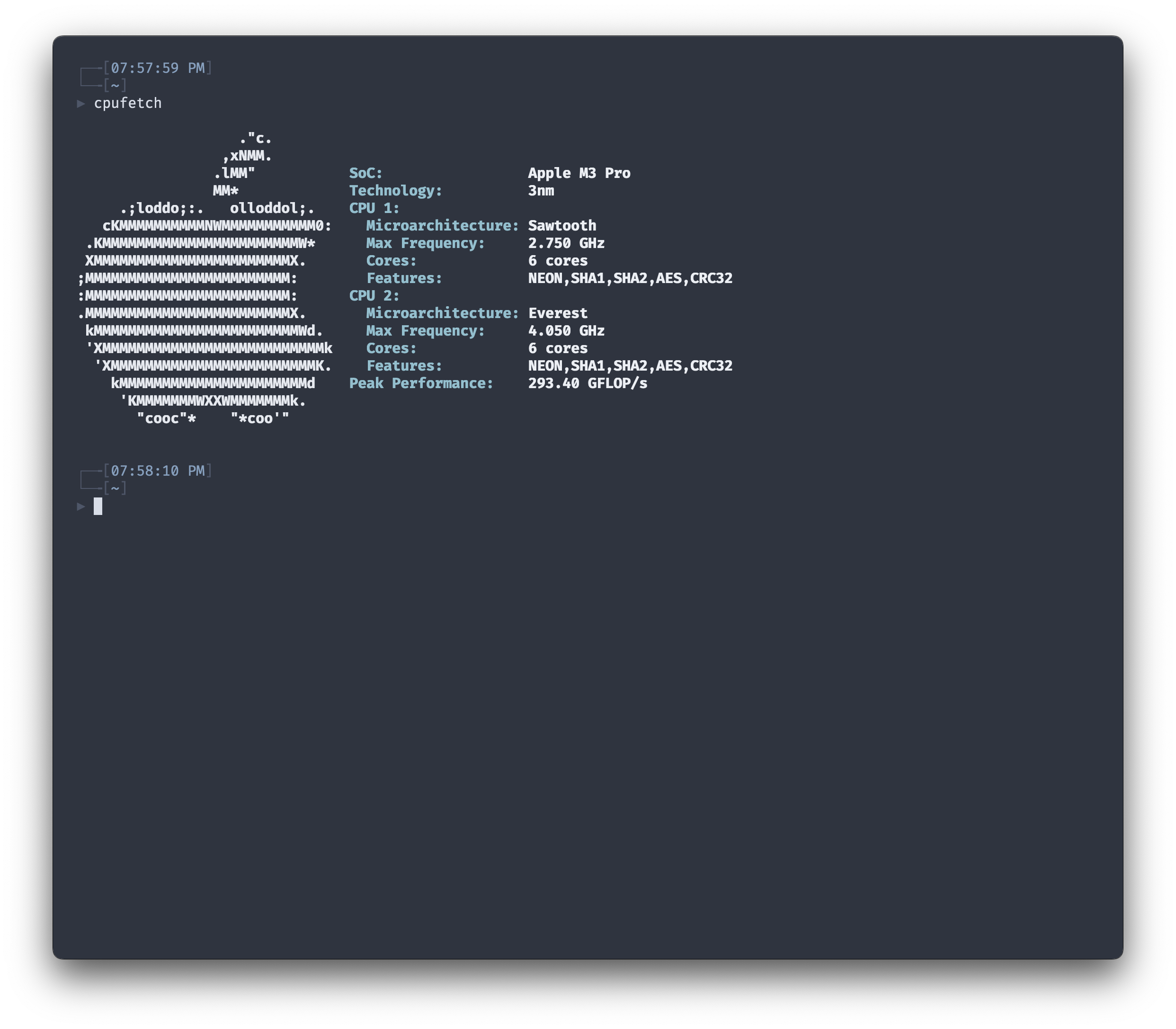Click the terminal cursor block at prompt
Screen dimensions: 1176x1029
coord(98,506)
